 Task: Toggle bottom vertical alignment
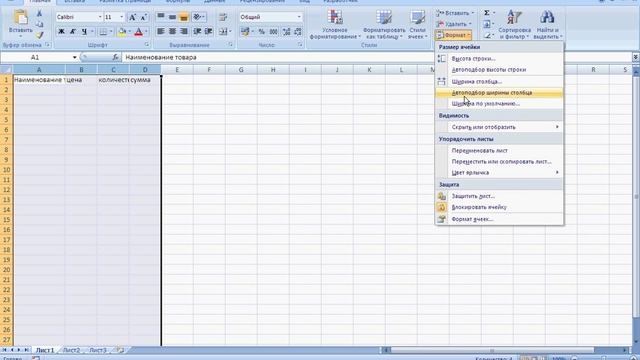tap(184, 17)
